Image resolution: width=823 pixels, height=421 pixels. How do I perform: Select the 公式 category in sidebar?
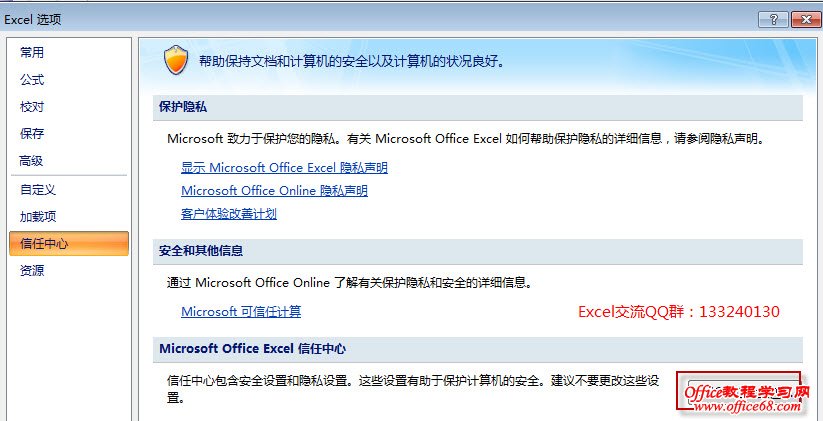32,80
